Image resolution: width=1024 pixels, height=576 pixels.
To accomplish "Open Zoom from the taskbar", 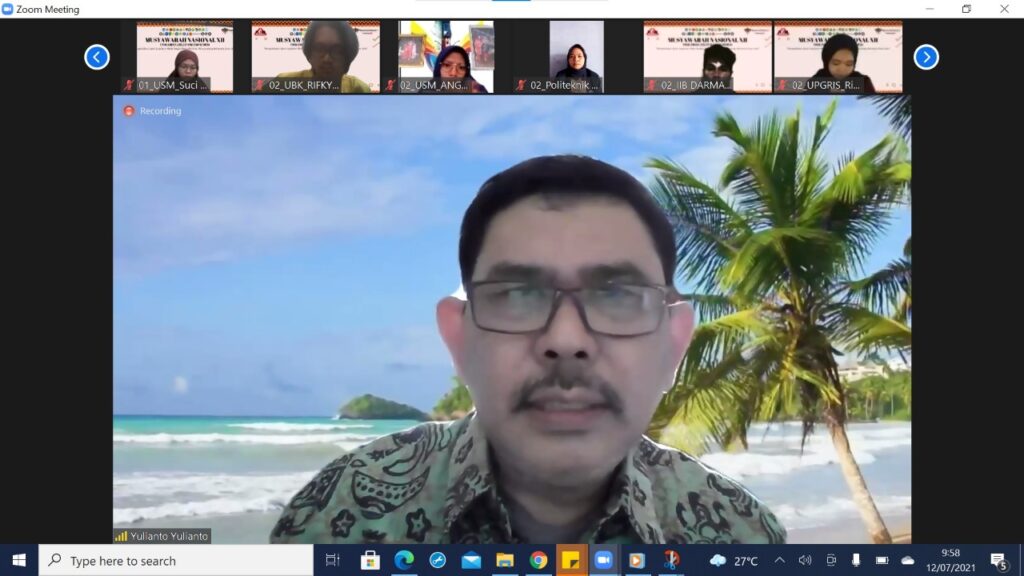I will pos(603,560).
